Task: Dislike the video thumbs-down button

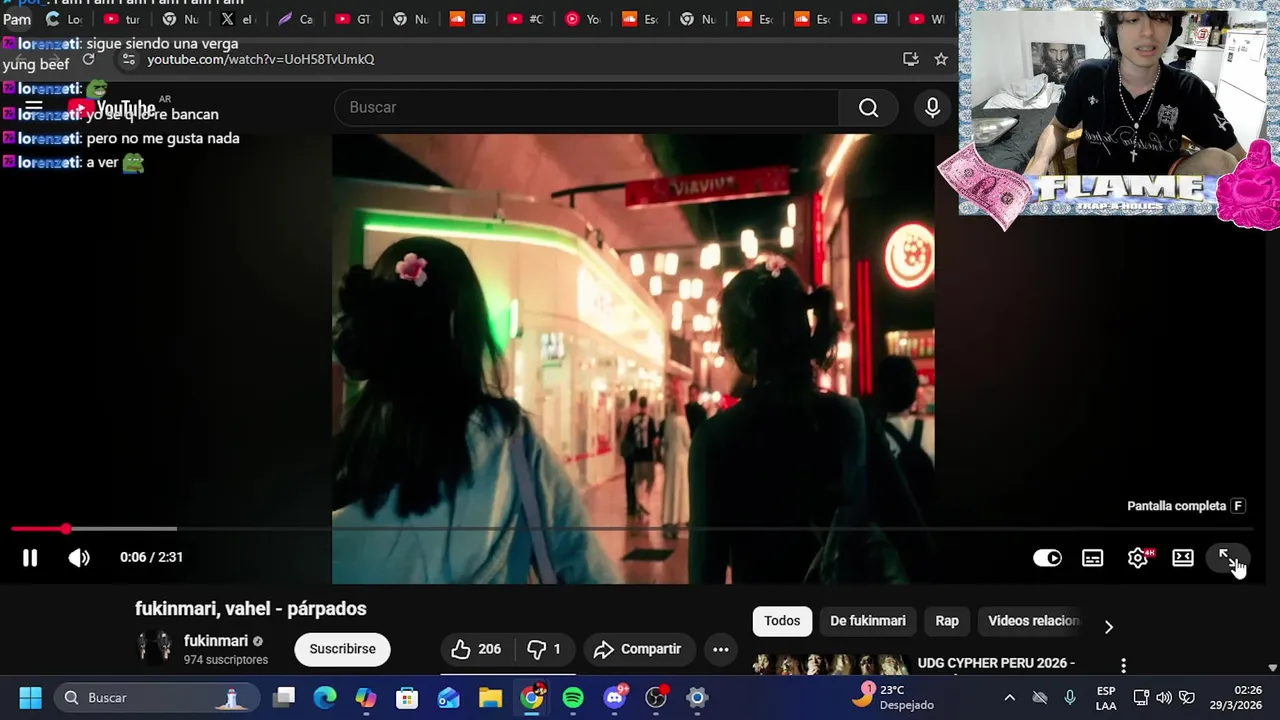Action: click(545, 649)
